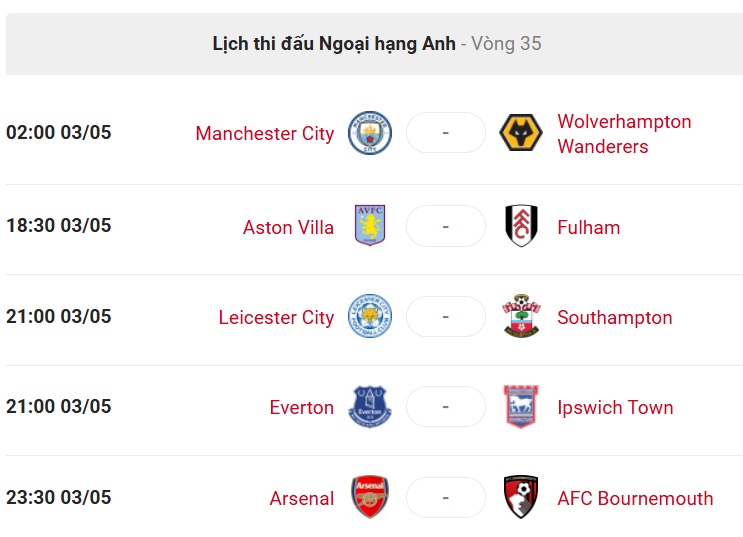Image resolution: width=743 pixels, height=537 pixels.
Task: Click the Wolverhampton Wanderers wolf logo
Action: tap(521, 133)
